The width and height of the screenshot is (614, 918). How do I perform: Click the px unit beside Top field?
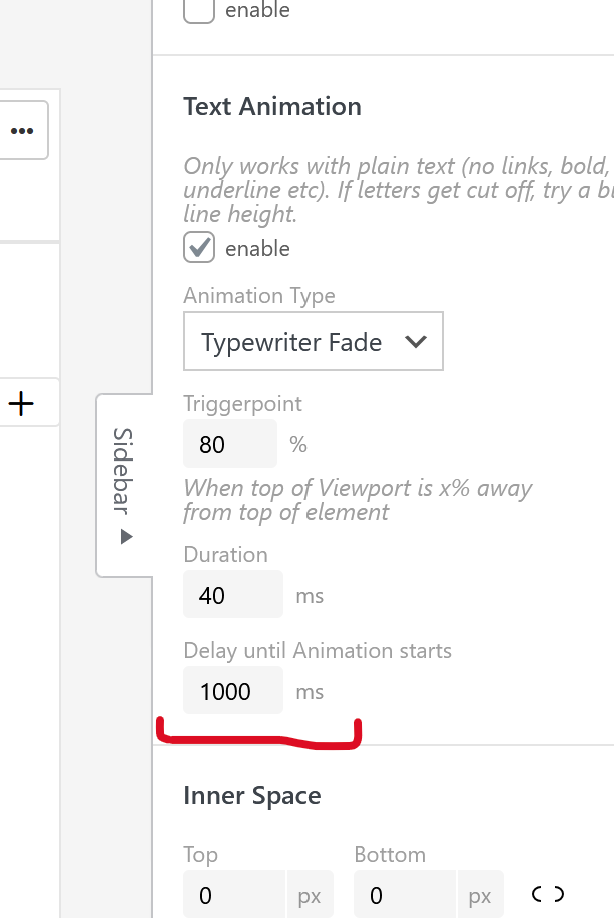[310, 895]
